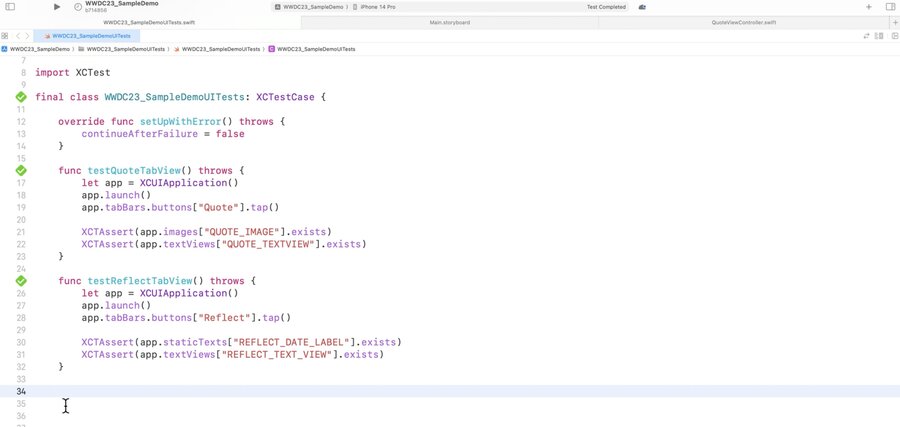Toggle the editor options lines icon
900x427 pixels.
(x=879, y=36)
